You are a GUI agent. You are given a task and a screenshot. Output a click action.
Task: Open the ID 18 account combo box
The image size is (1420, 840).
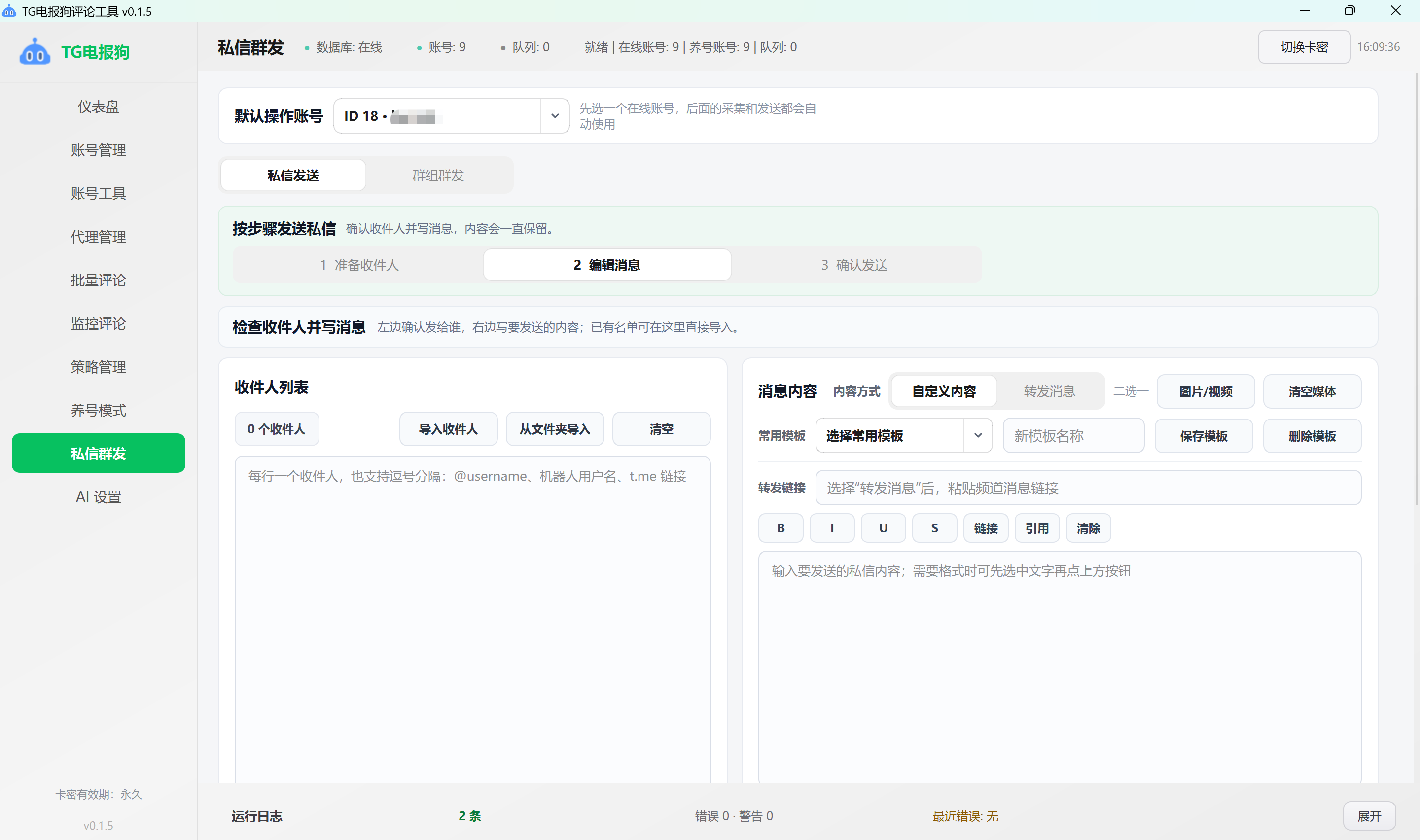451,116
